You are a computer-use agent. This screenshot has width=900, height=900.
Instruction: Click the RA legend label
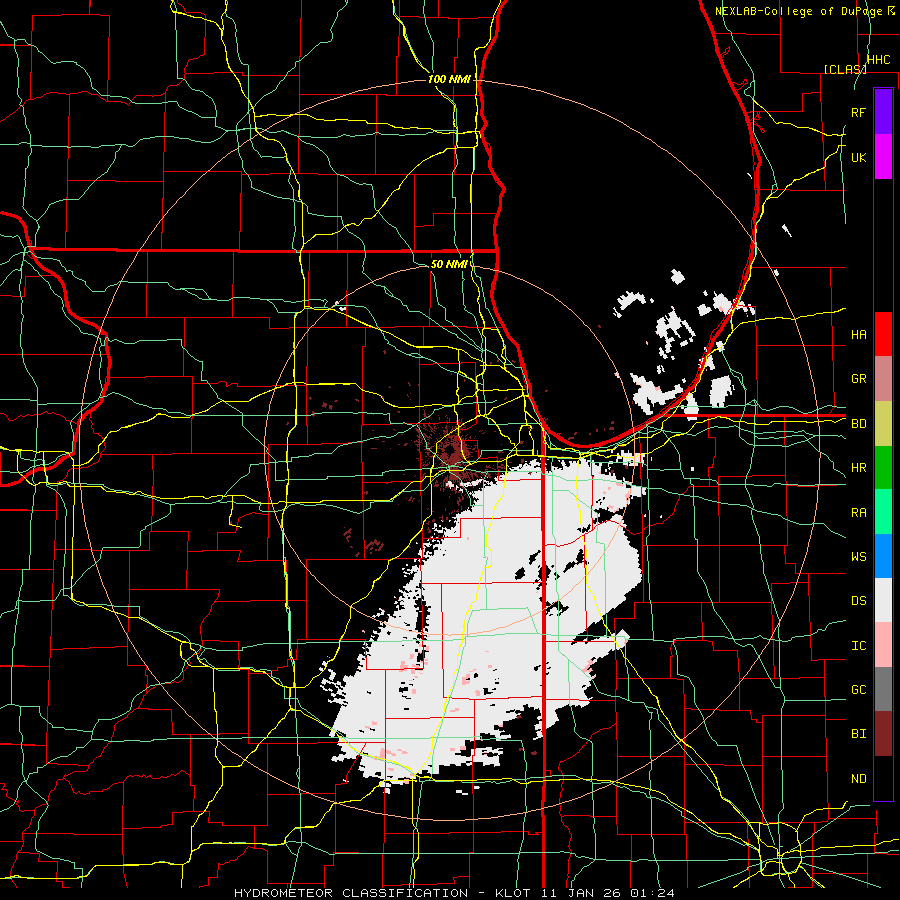point(858,513)
